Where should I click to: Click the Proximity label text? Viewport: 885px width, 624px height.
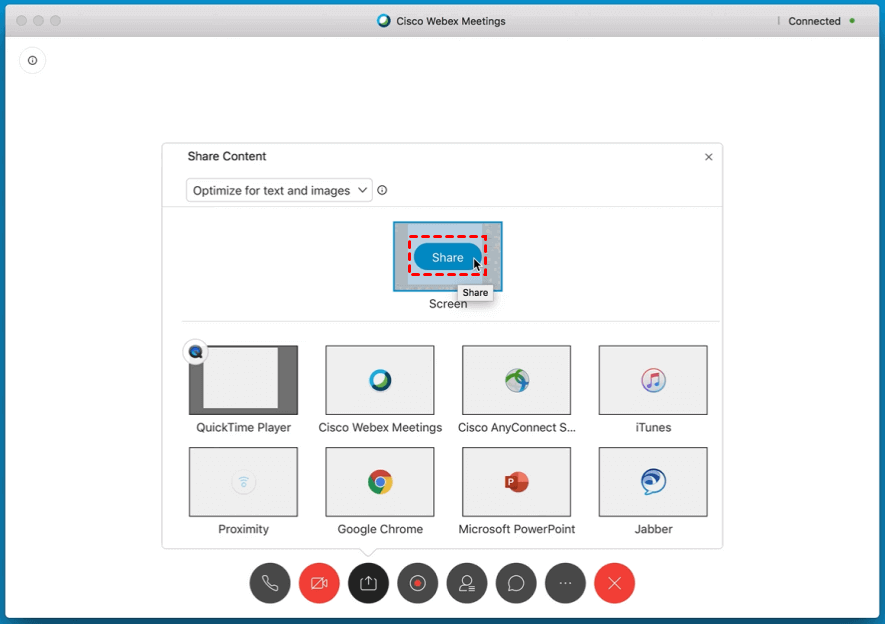[x=243, y=529]
